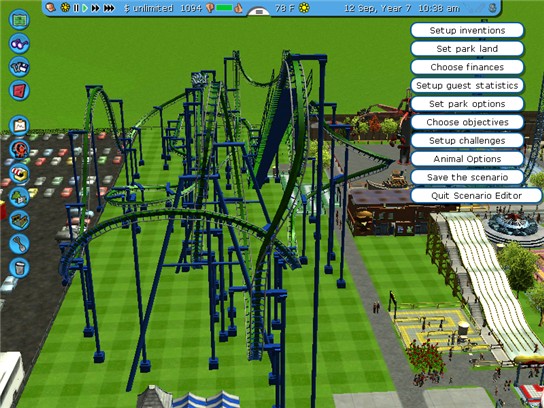This screenshot has height=408, width=544.
Task: Click Quit Scenario Editor button
Action: tap(476, 196)
